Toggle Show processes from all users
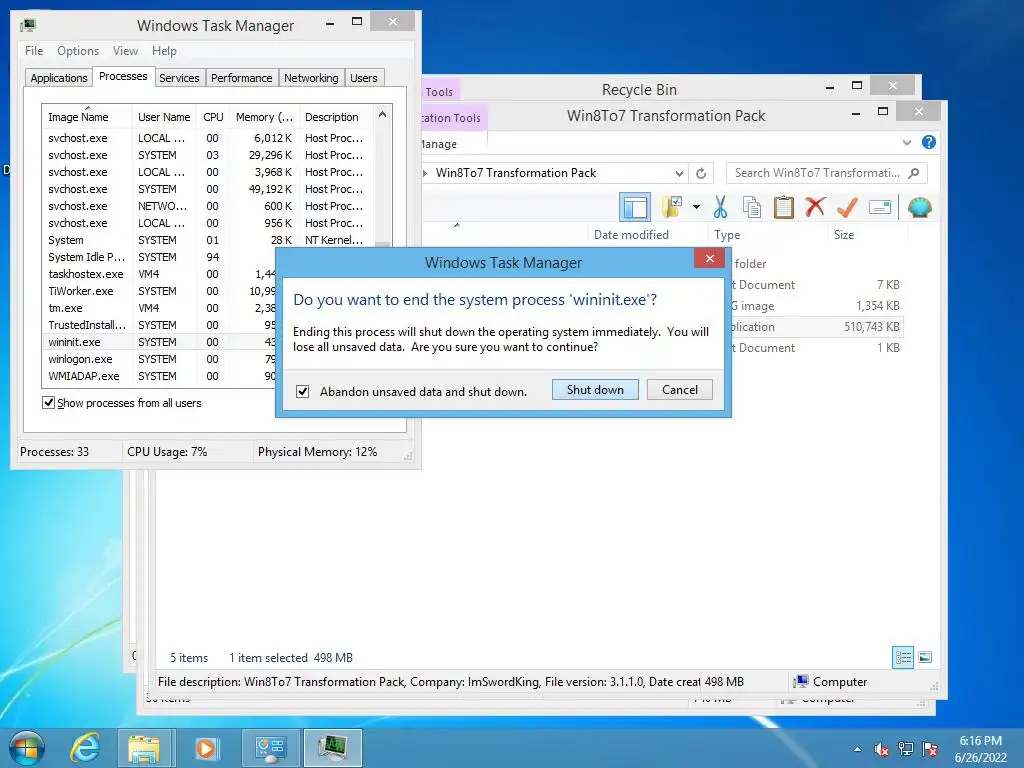The height and width of the screenshot is (768, 1024). tap(48, 402)
